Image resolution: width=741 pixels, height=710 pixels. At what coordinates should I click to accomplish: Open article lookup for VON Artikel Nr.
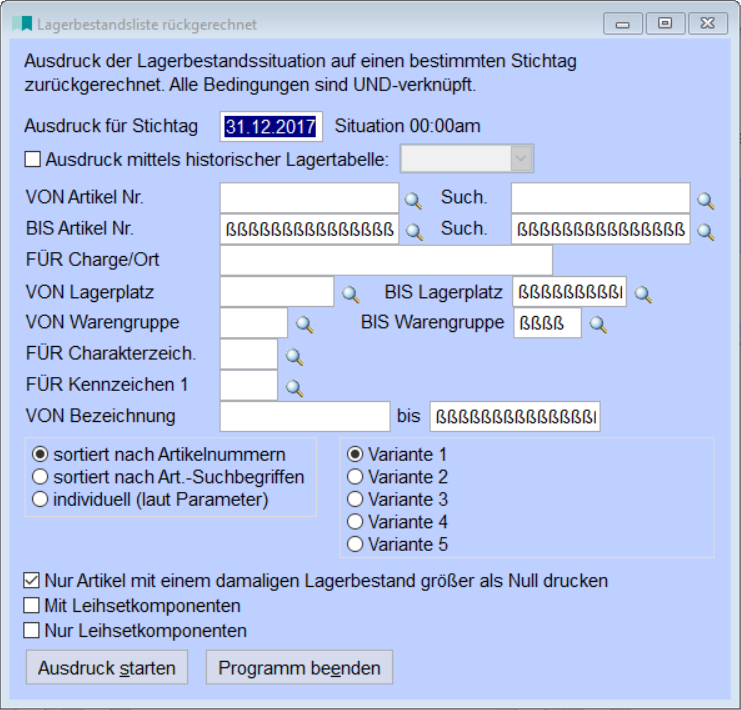414,200
